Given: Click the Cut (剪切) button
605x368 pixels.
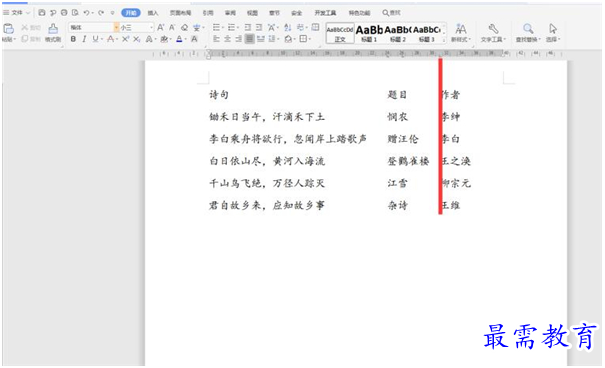Looking at the screenshot, I should [31, 27].
